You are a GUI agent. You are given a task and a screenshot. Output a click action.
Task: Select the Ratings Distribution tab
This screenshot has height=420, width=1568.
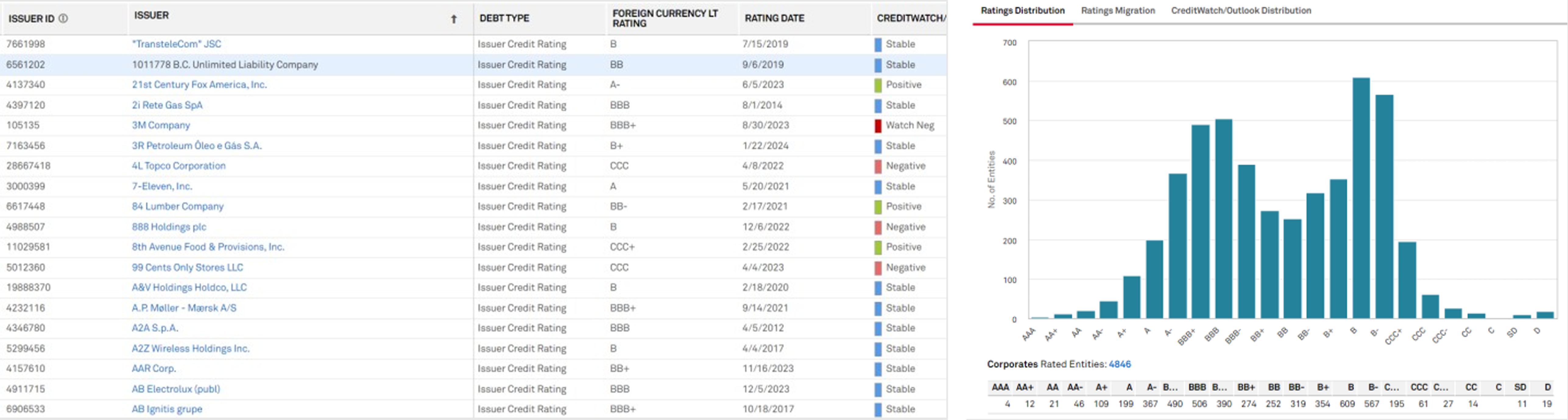[1022, 11]
